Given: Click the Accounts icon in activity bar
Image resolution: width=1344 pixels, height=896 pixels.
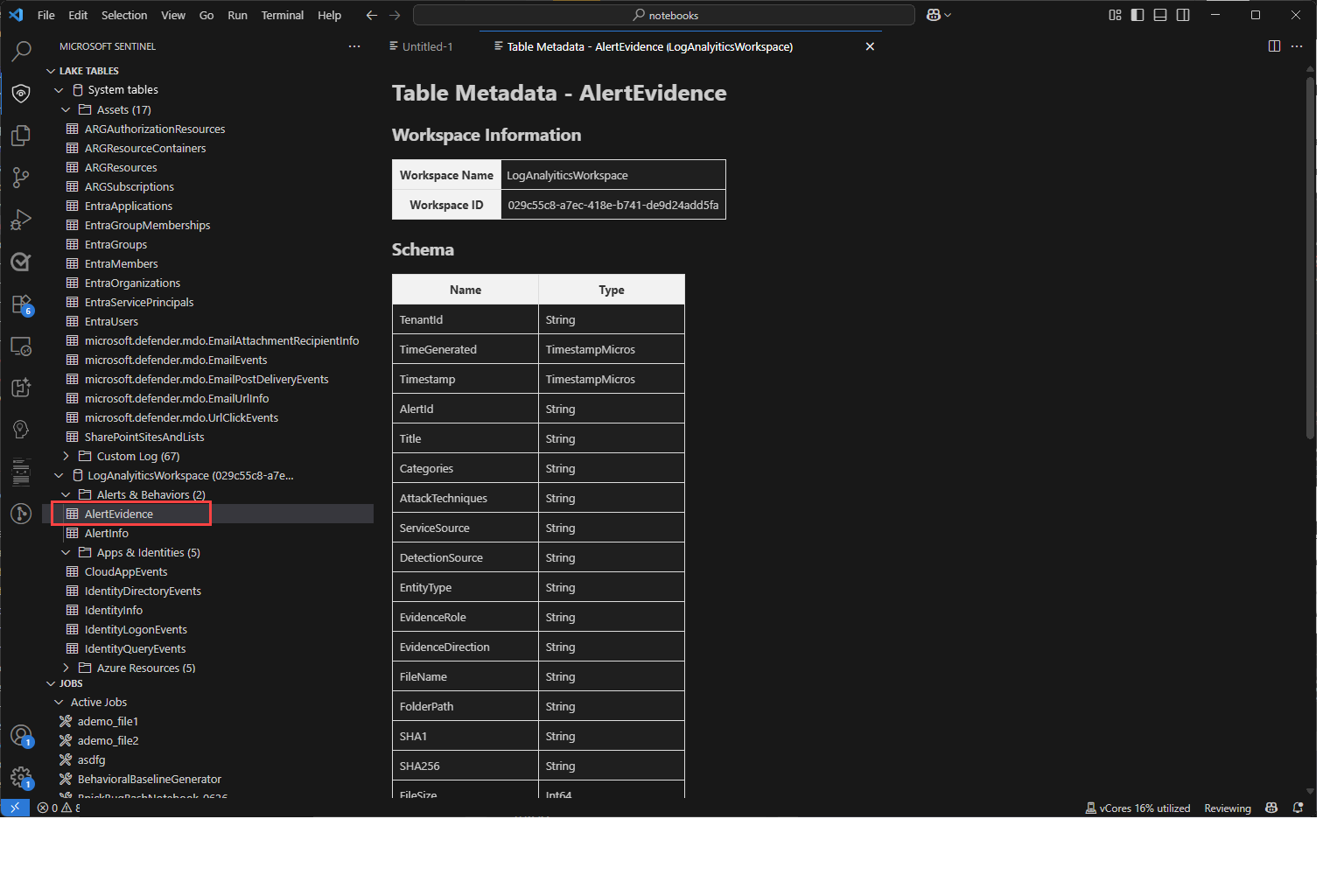Looking at the screenshot, I should click(x=21, y=736).
